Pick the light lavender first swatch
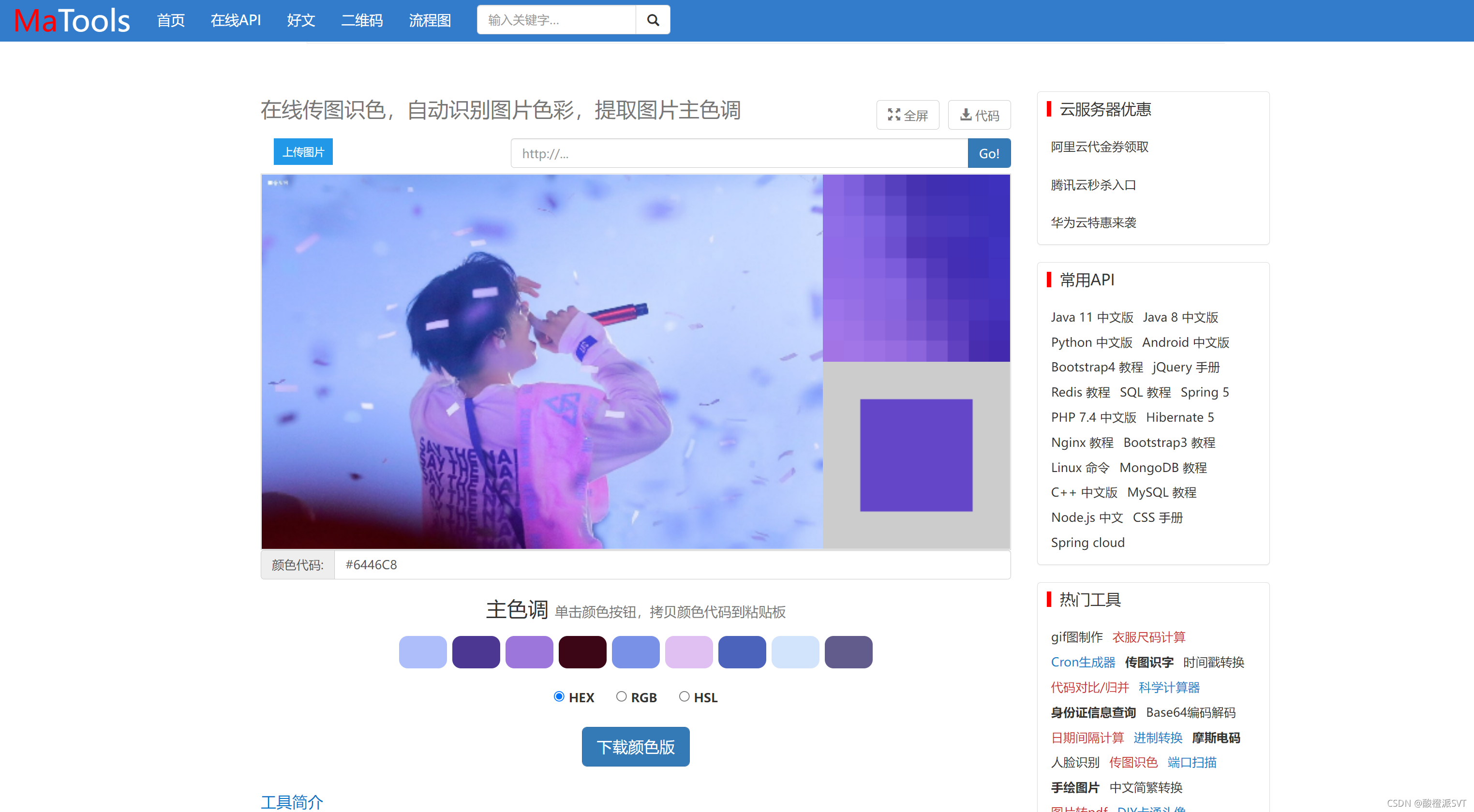Viewport: 1474px width, 812px height. tap(422, 652)
